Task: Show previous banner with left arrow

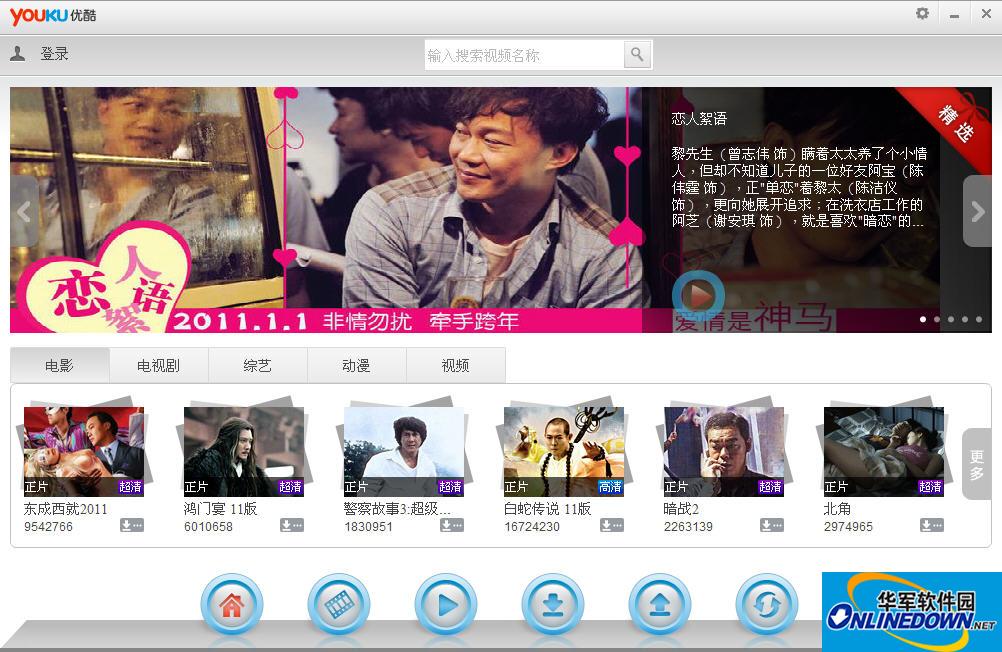Action: coord(24,211)
